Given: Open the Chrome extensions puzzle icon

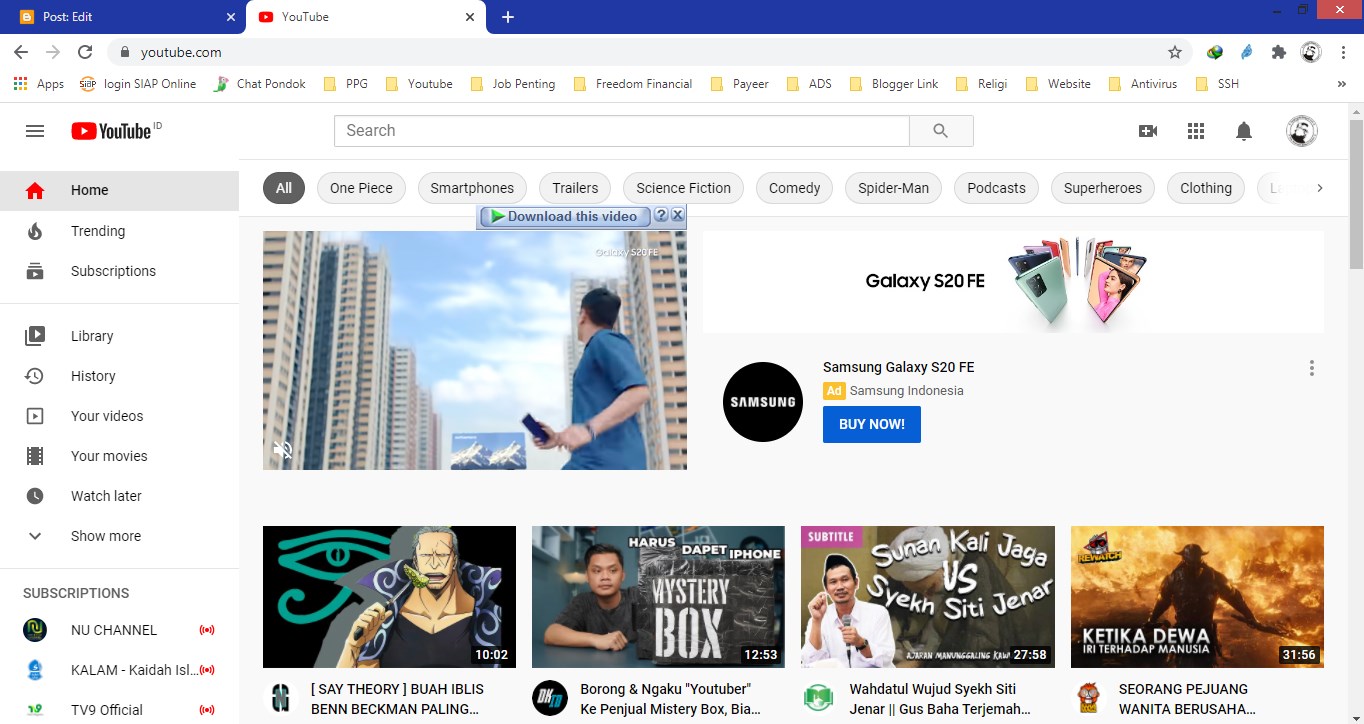Looking at the screenshot, I should [x=1278, y=52].
